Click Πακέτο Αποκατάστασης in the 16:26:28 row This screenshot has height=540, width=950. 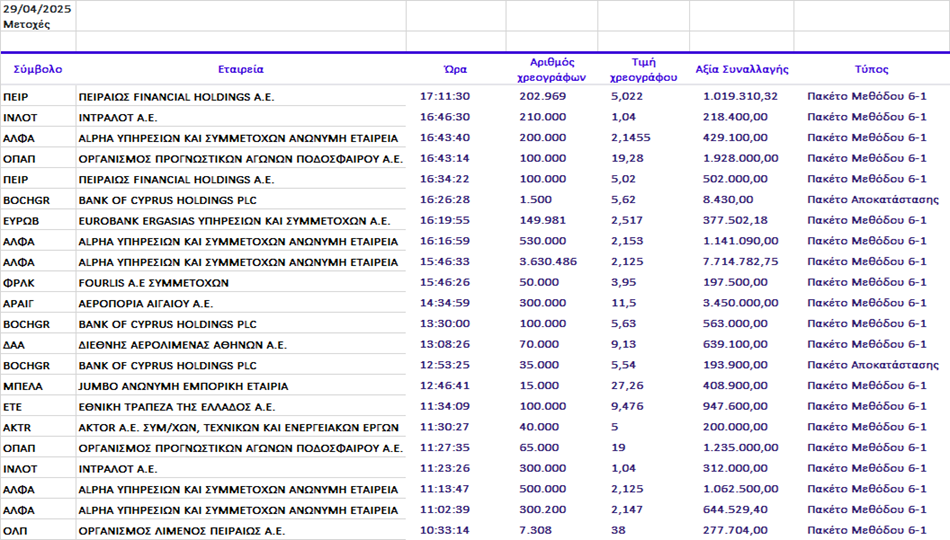point(872,200)
